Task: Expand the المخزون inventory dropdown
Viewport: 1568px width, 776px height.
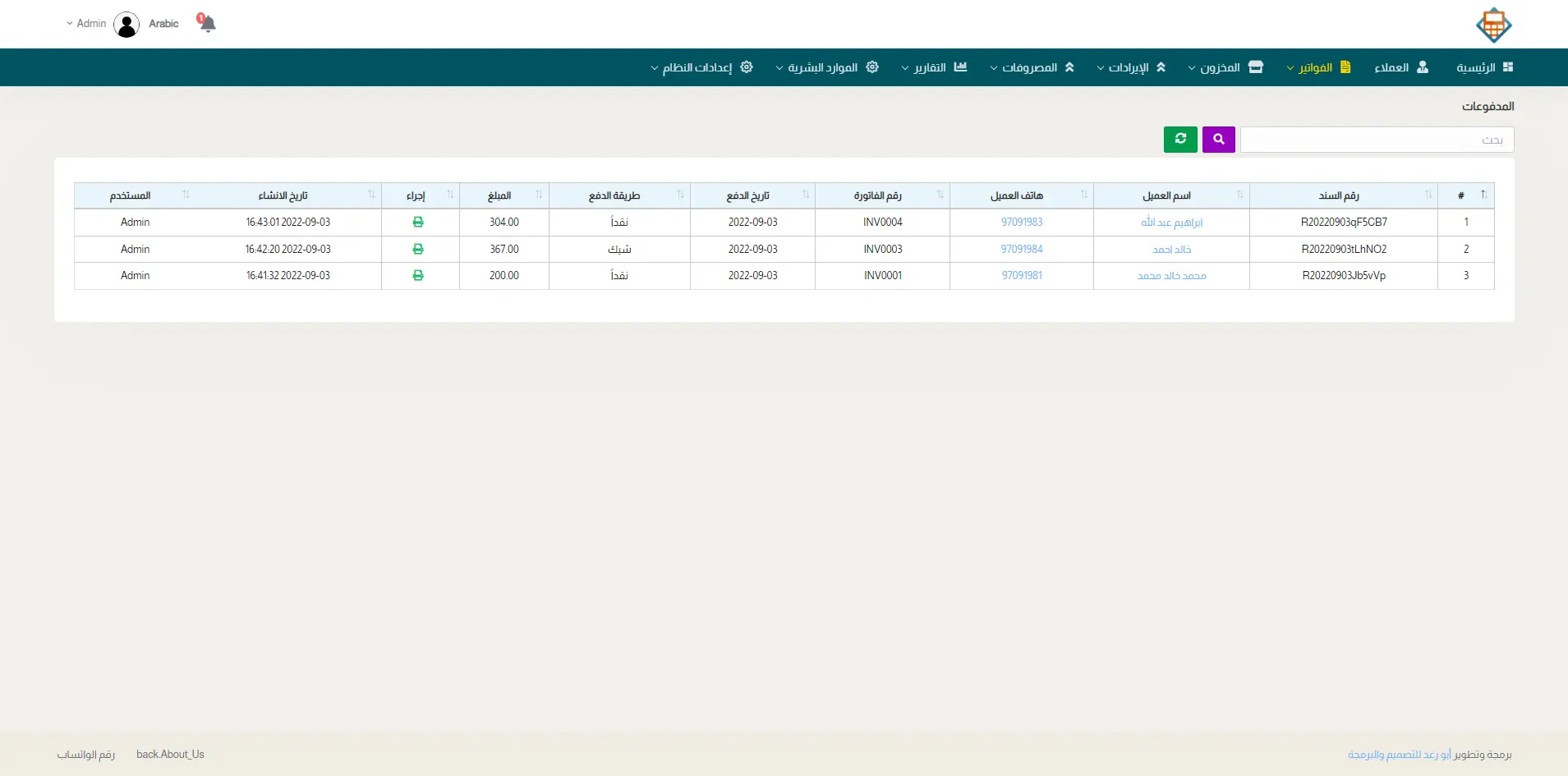Action: (x=1225, y=67)
